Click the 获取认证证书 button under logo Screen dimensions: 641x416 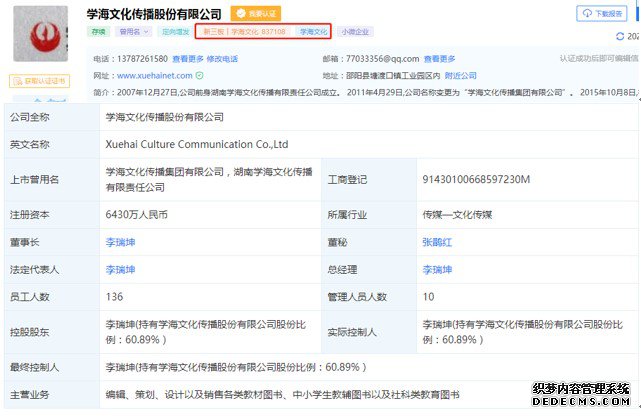tap(40, 81)
